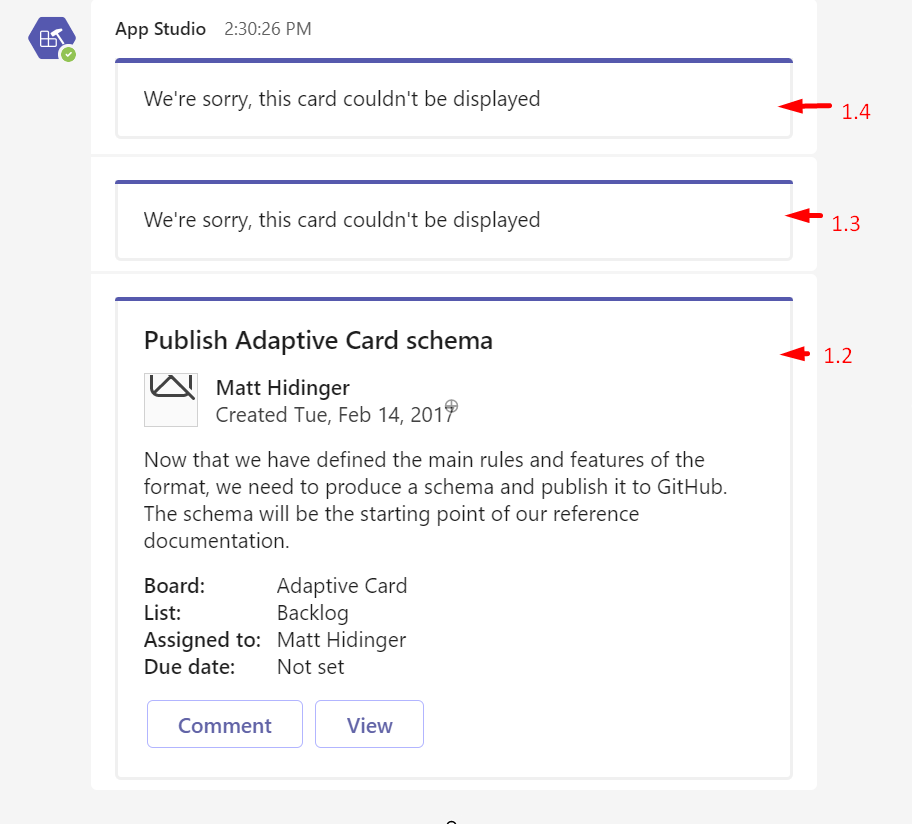The image size is (912, 824).
Task: Click the purple header bar of the bottom card
Action: [453, 298]
